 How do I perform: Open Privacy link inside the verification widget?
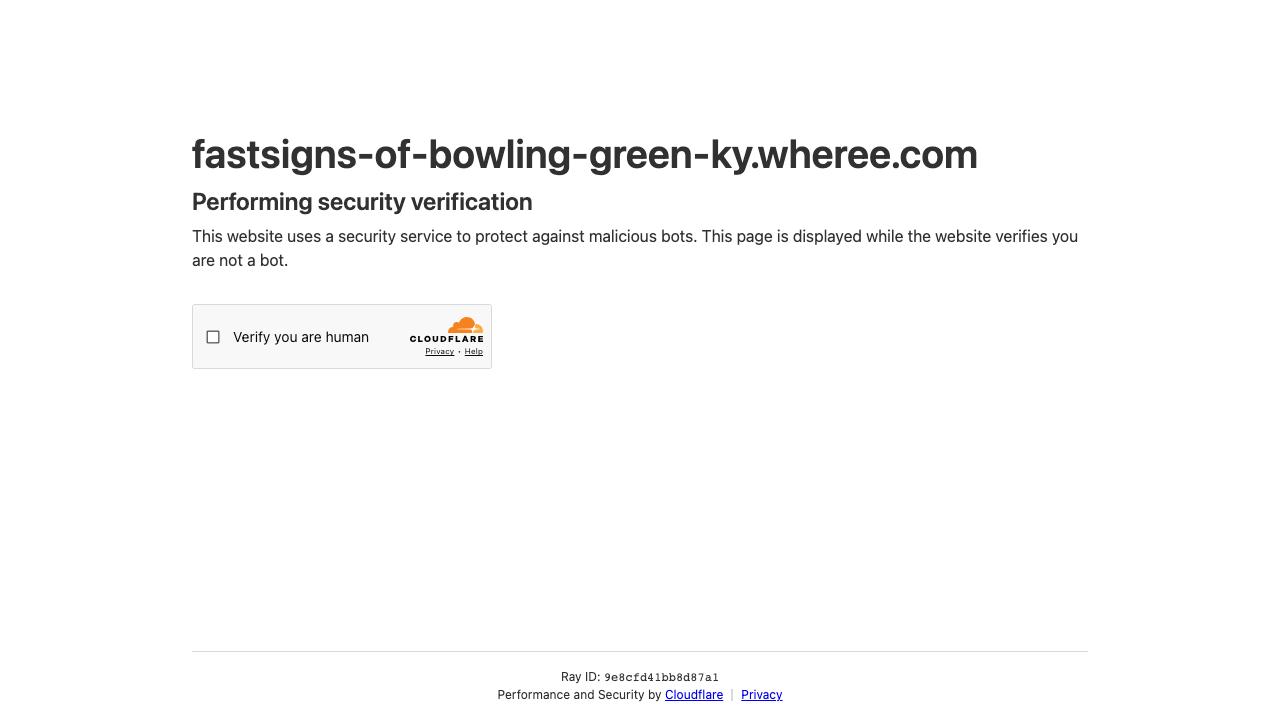439,351
